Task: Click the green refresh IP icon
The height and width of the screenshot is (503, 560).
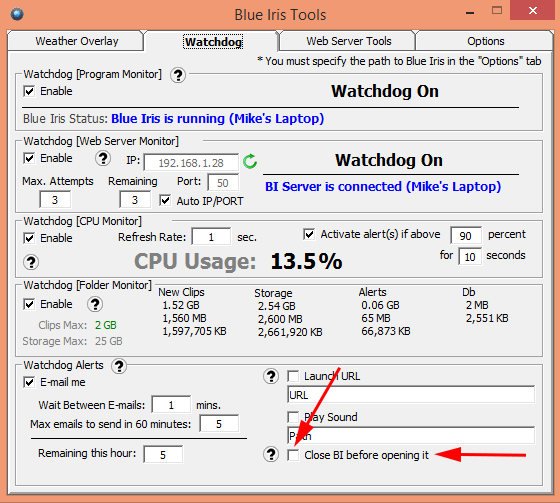Action: pyautogui.click(x=250, y=161)
